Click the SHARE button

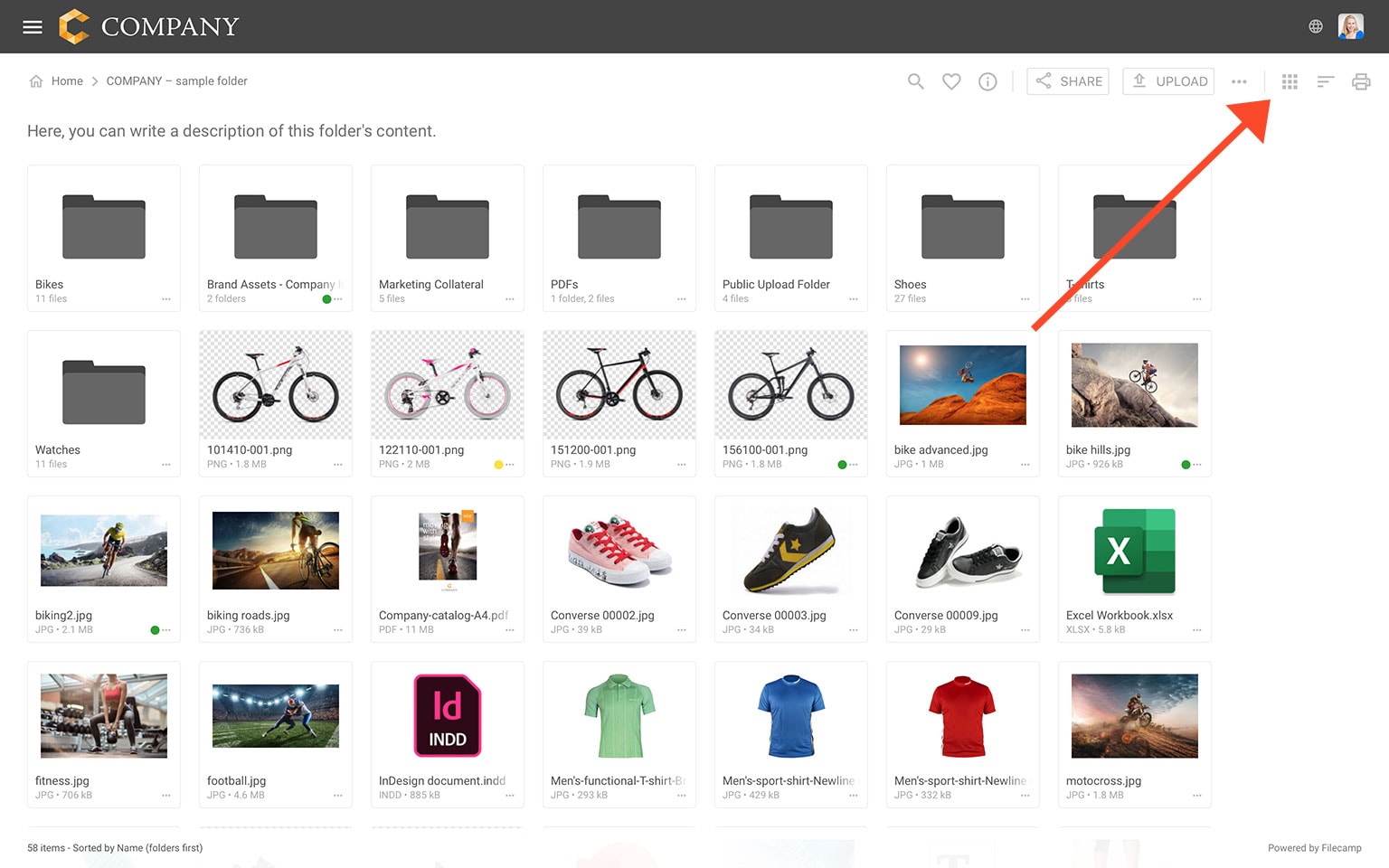point(1068,81)
